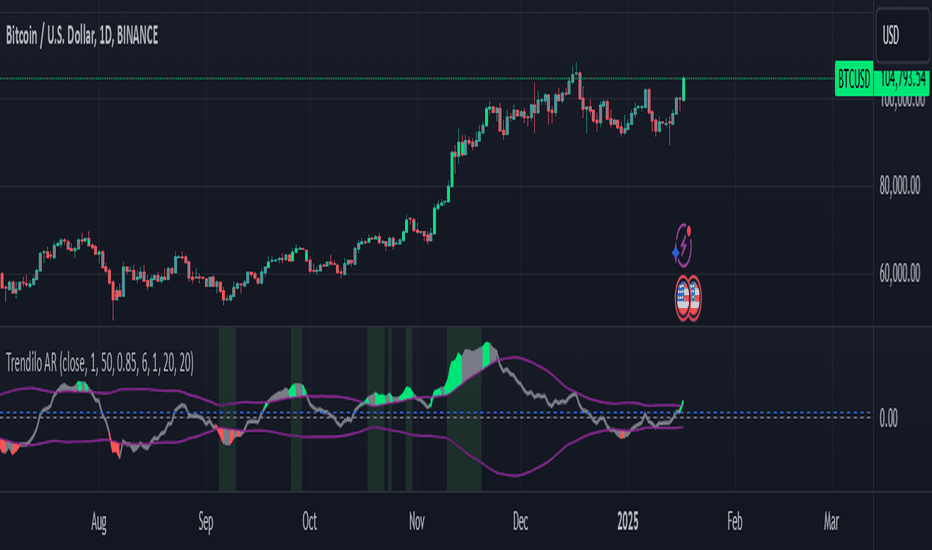The height and width of the screenshot is (550, 932).
Task: Select the Trendilo AR indicator legend
Action: [x=100, y=366]
